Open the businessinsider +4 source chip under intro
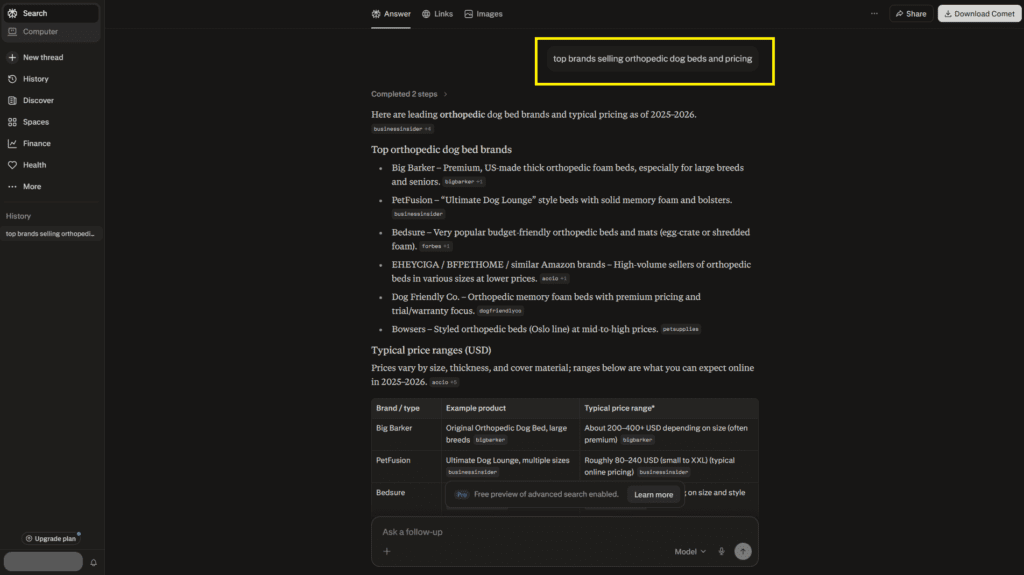The width and height of the screenshot is (1024, 575). (x=402, y=129)
